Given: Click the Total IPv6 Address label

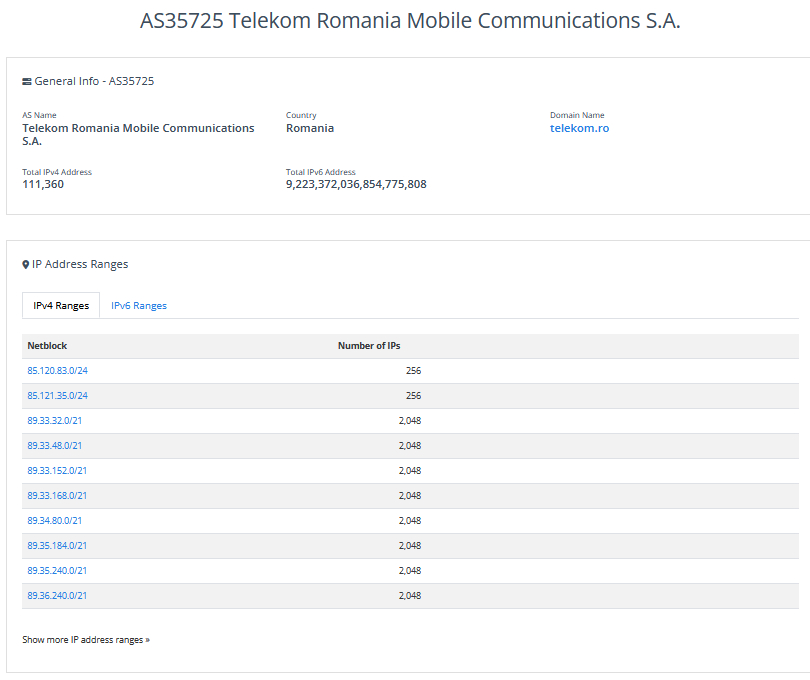Looking at the screenshot, I should tap(321, 172).
